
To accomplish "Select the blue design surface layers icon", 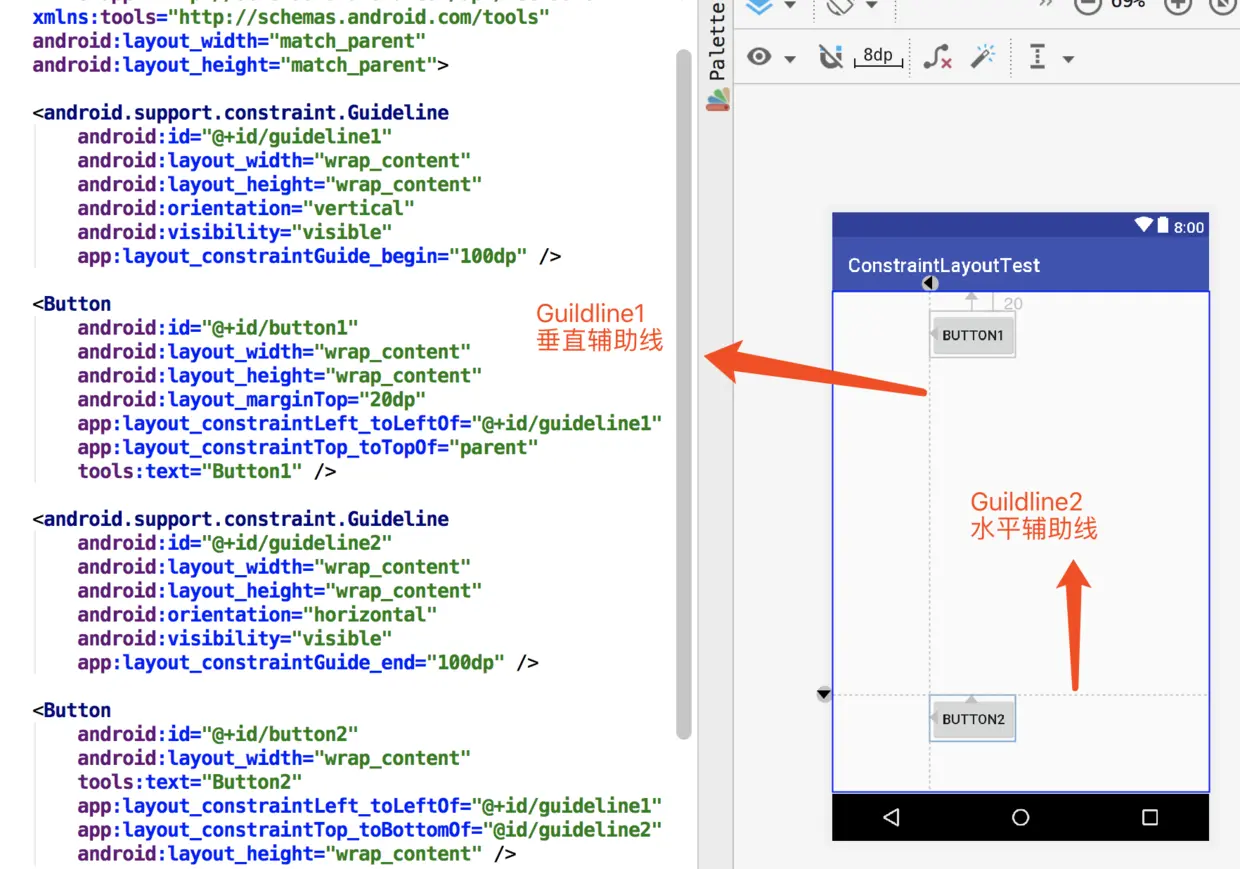I will point(760,6).
